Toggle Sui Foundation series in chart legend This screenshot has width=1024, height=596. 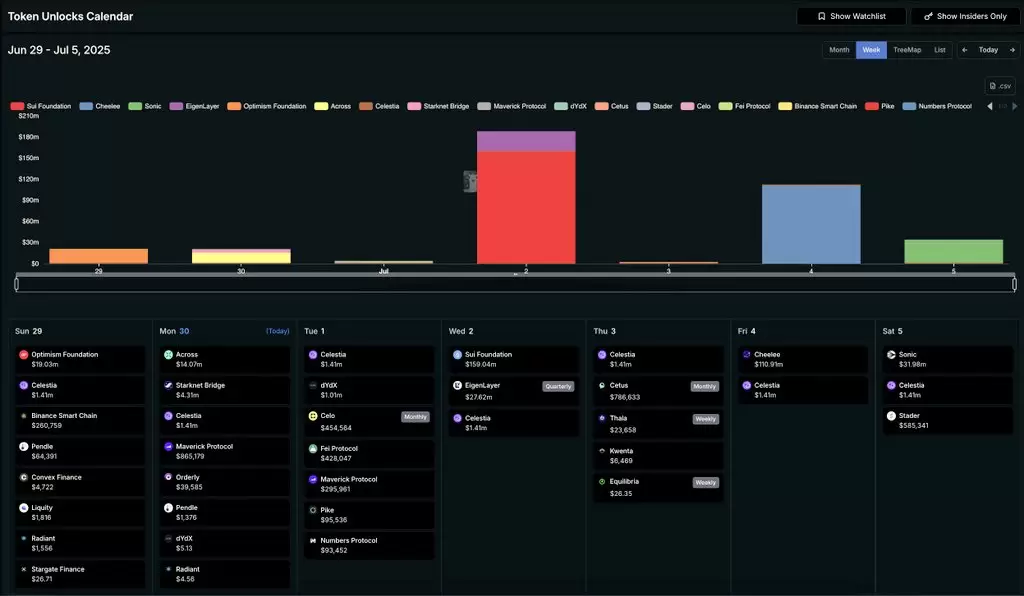click(x=40, y=106)
